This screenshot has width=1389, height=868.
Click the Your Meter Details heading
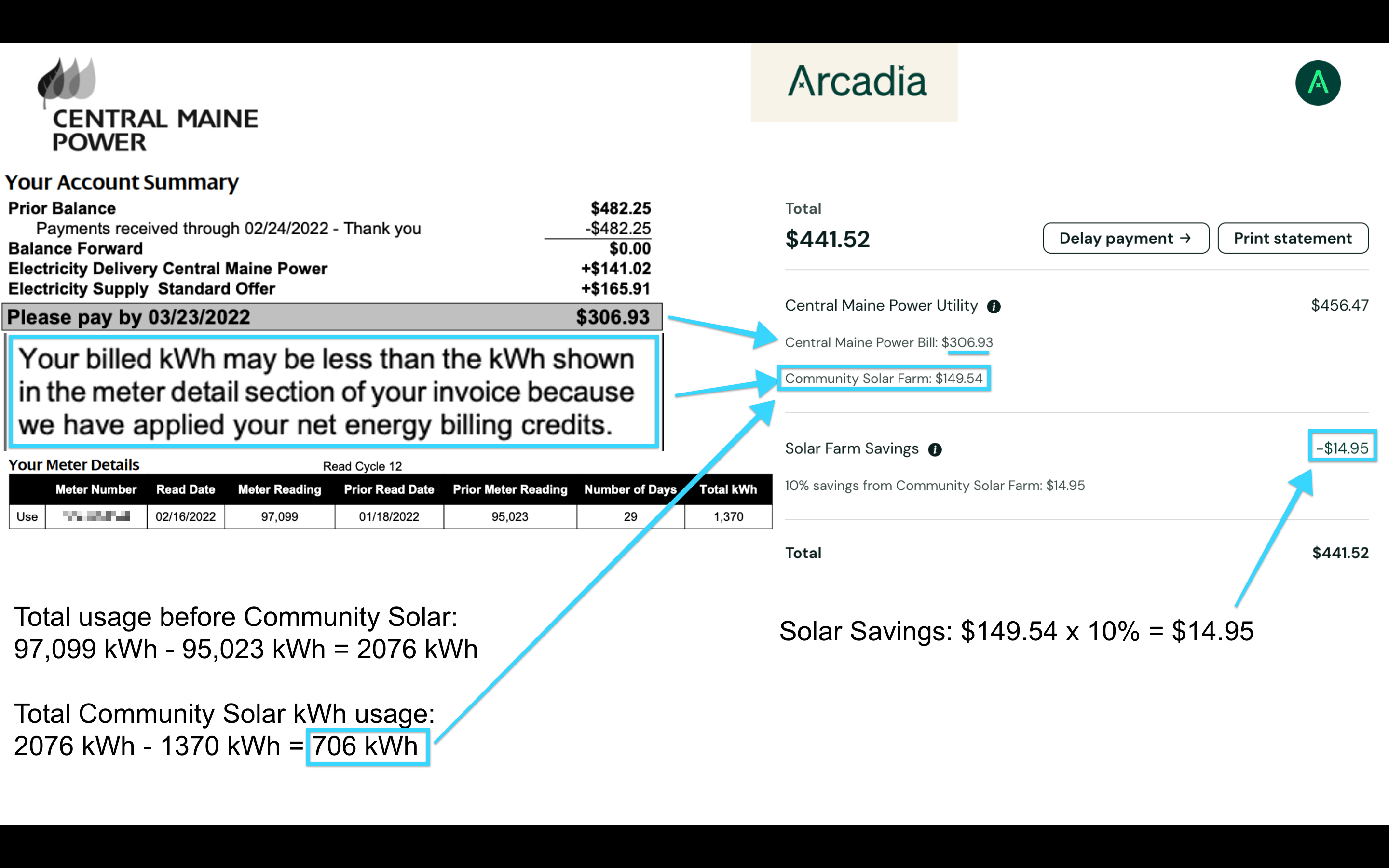point(74,465)
